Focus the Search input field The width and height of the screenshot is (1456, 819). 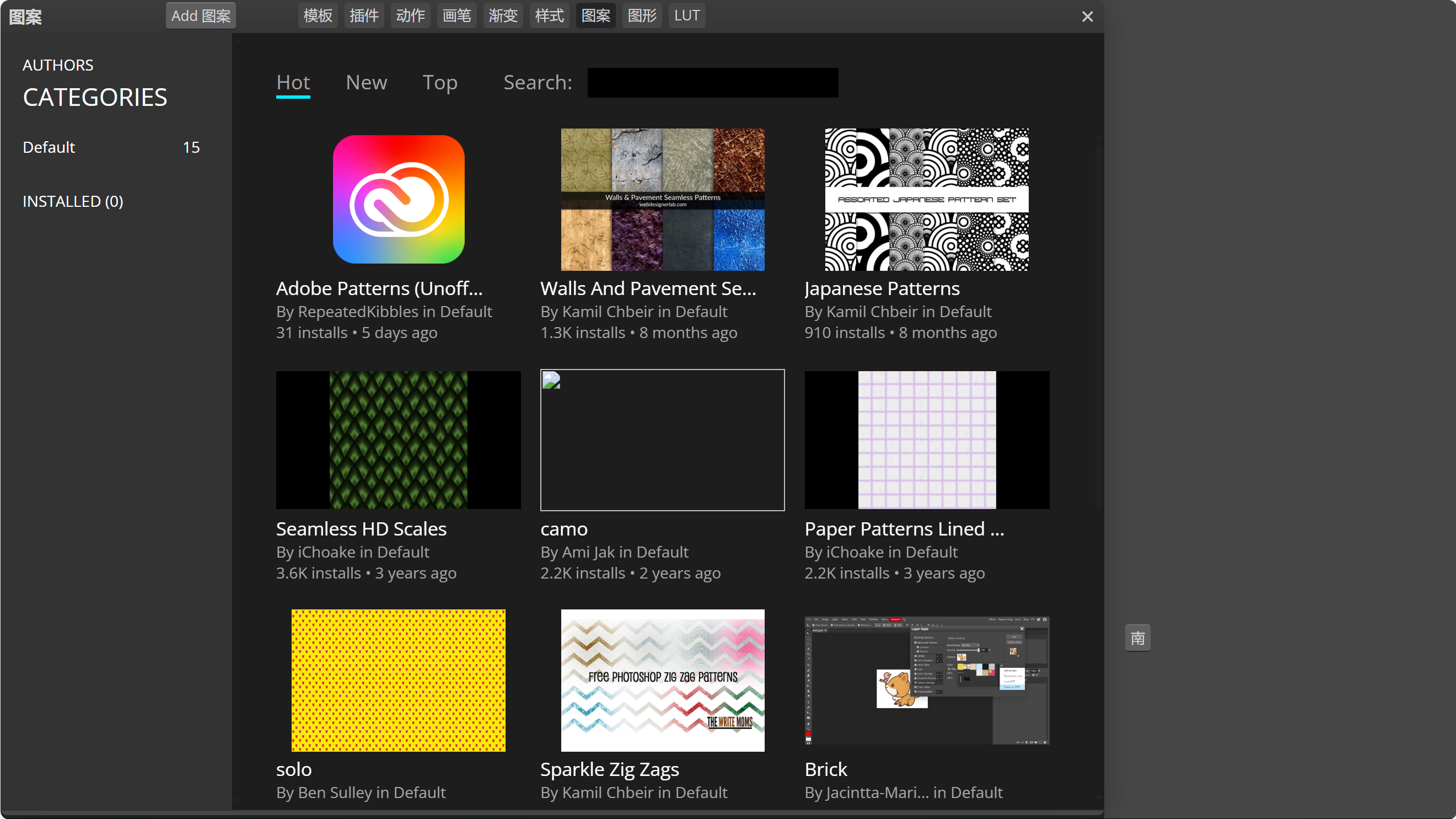[x=713, y=83]
